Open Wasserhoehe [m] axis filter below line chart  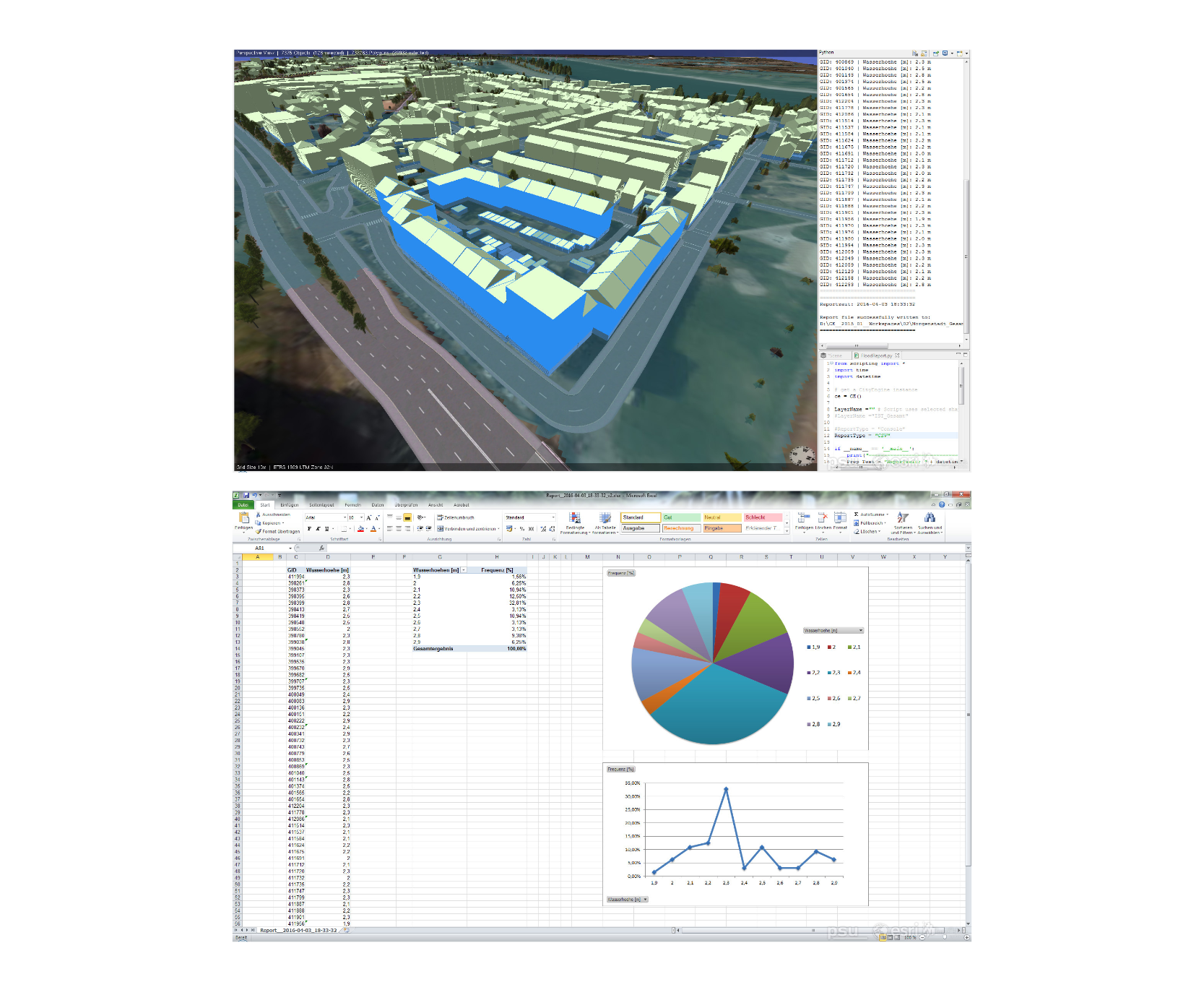click(645, 900)
